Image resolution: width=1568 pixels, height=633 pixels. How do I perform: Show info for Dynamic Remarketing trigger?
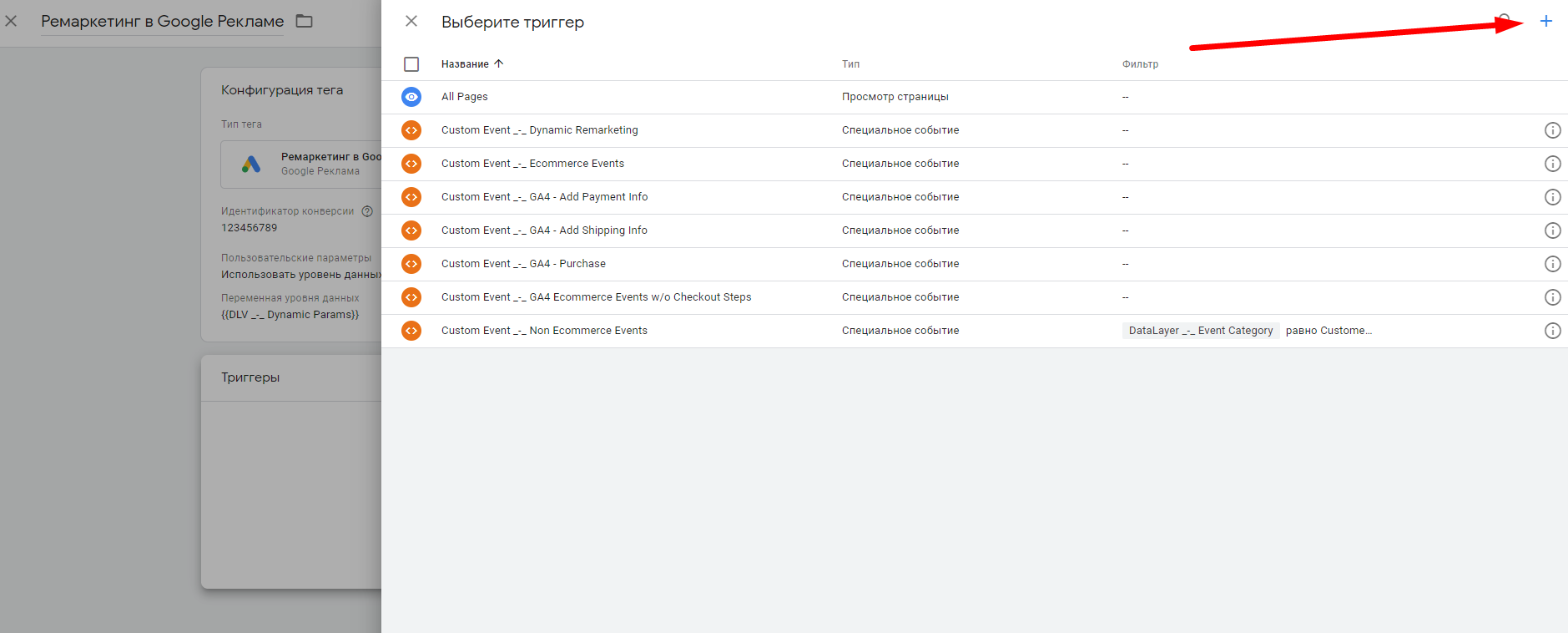point(1552,130)
